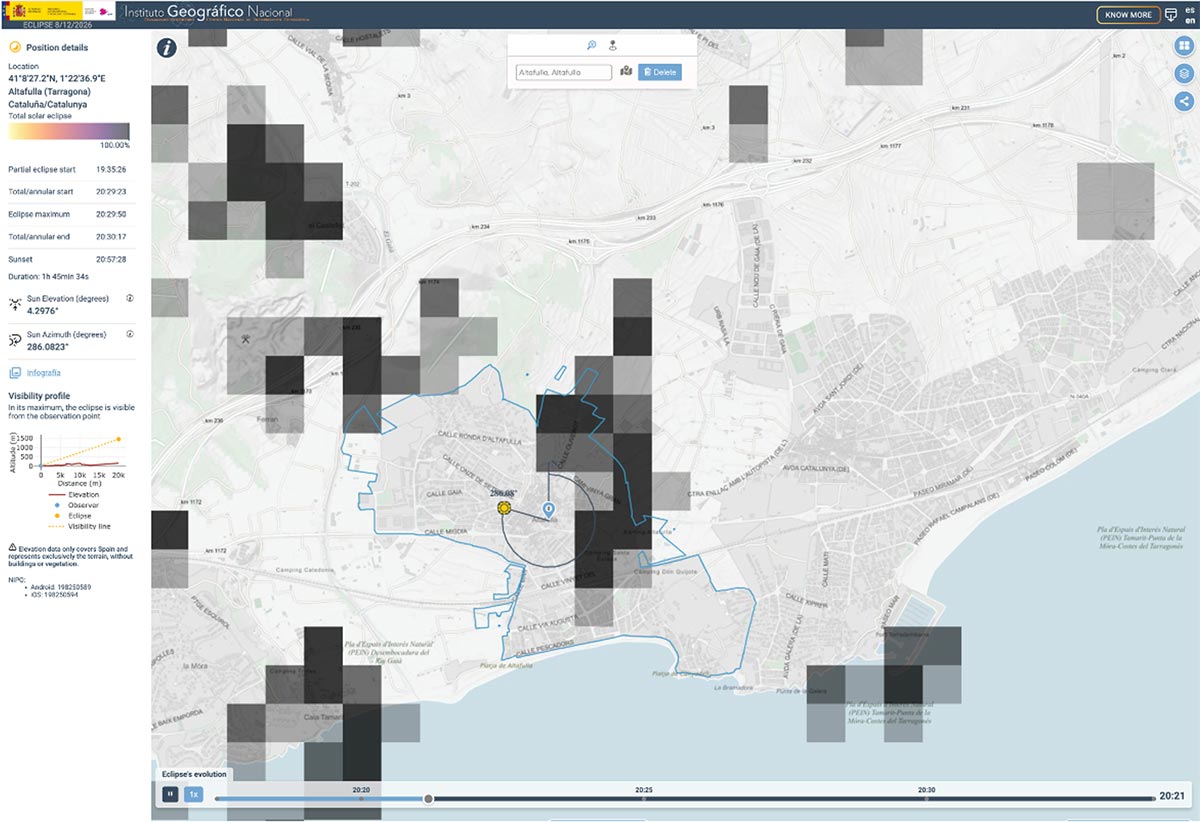The width and height of the screenshot is (1200, 822).
Task: Click the Platja de Altafulla map label
Action: (x=504, y=664)
